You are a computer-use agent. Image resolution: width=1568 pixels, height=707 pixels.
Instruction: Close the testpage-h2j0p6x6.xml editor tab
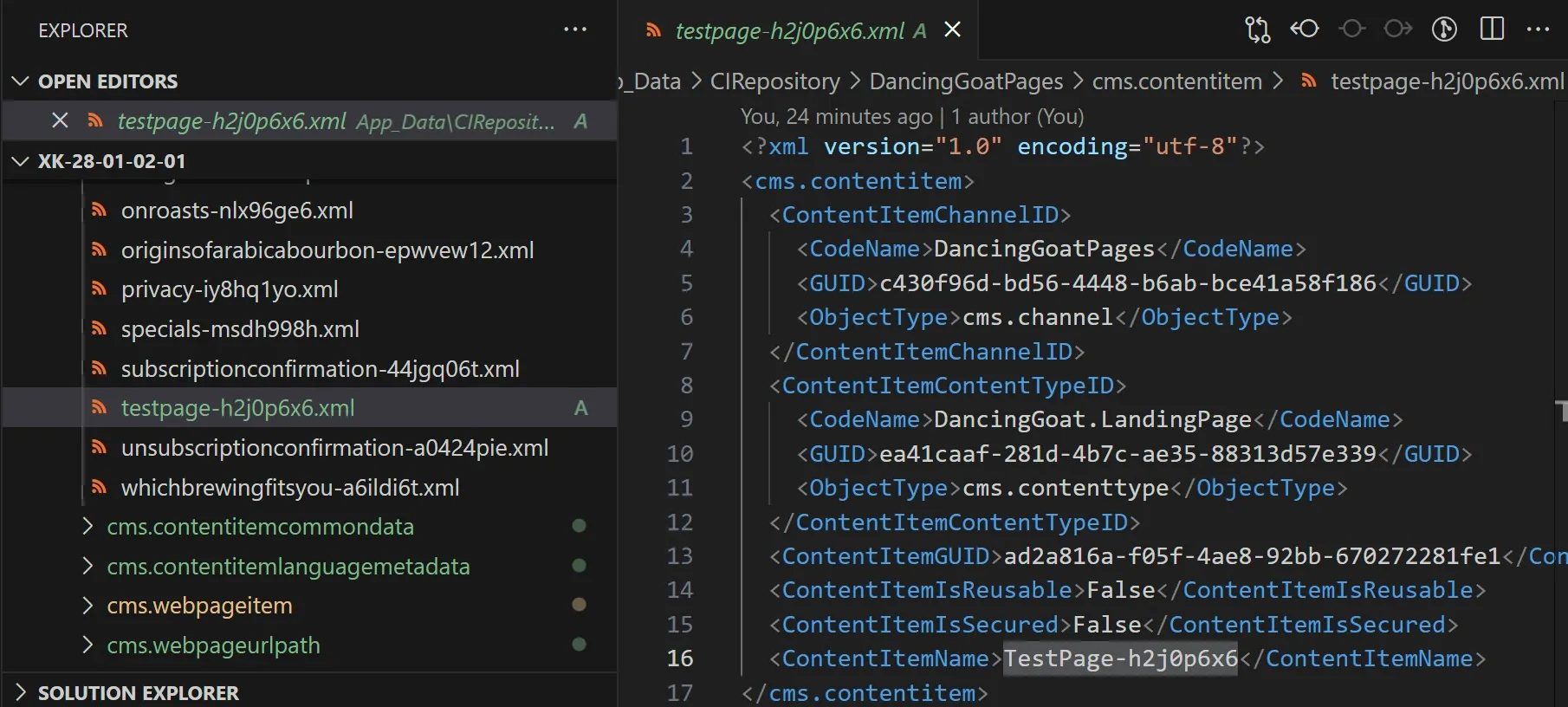952,29
